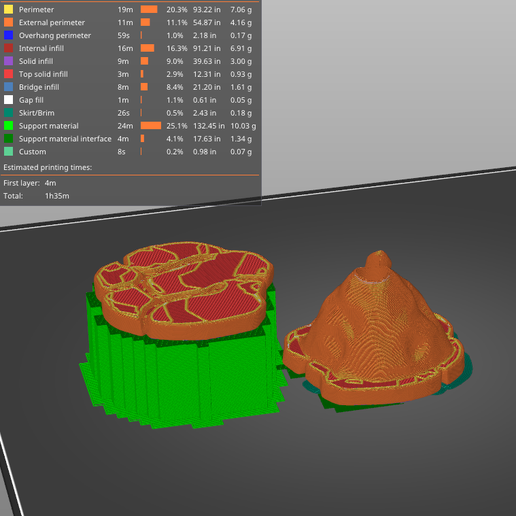Image resolution: width=516 pixels, height=516 pixels.
Task: Click the Internal infill time 16m
Action: point(125,48)
